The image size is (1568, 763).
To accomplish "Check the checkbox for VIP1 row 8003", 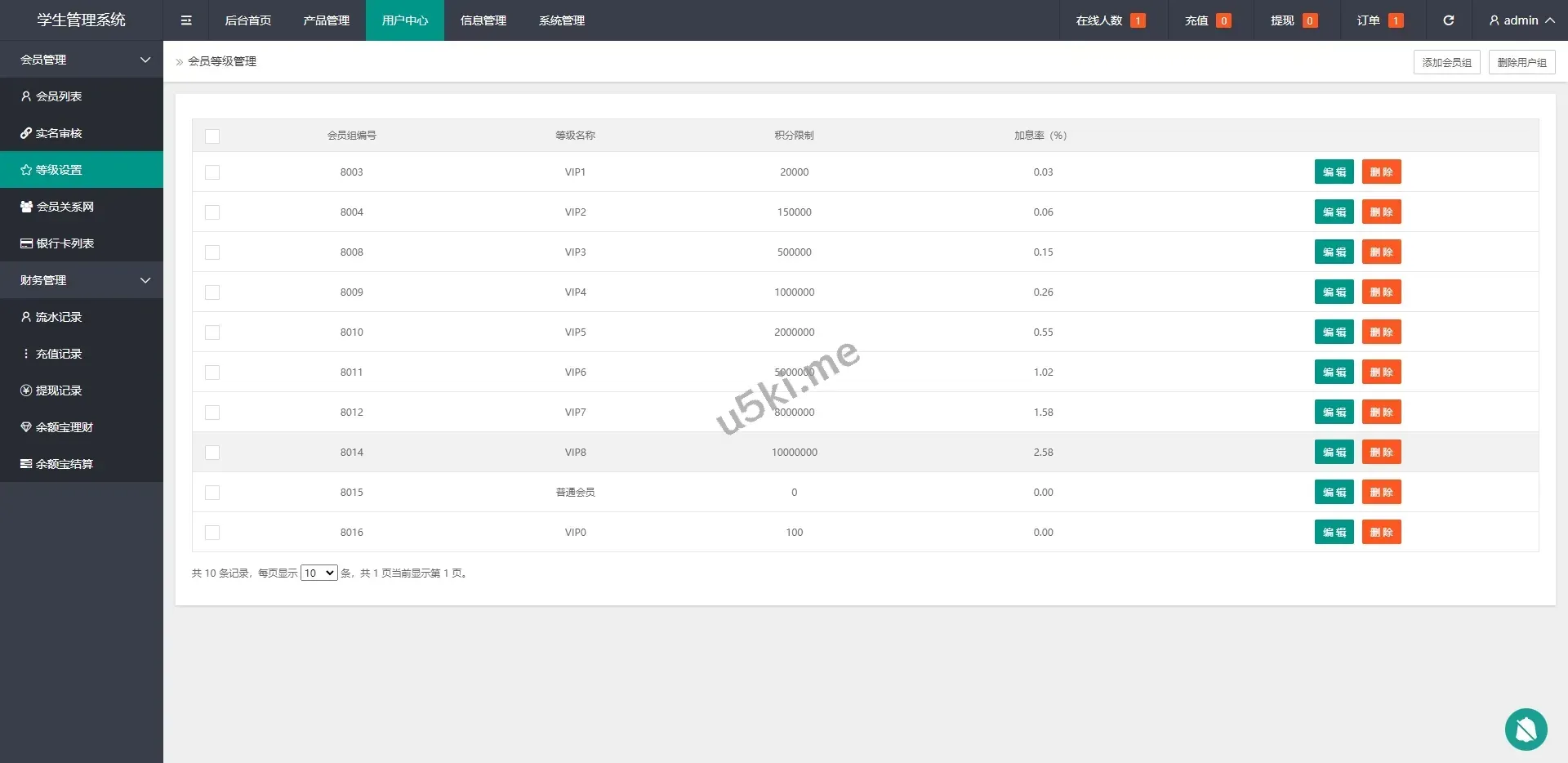I will click(212, 172).
